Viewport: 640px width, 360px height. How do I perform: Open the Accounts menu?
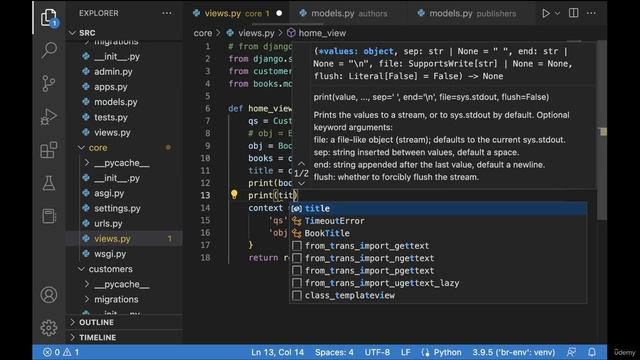pyautogui.click(x=49, y=295)
